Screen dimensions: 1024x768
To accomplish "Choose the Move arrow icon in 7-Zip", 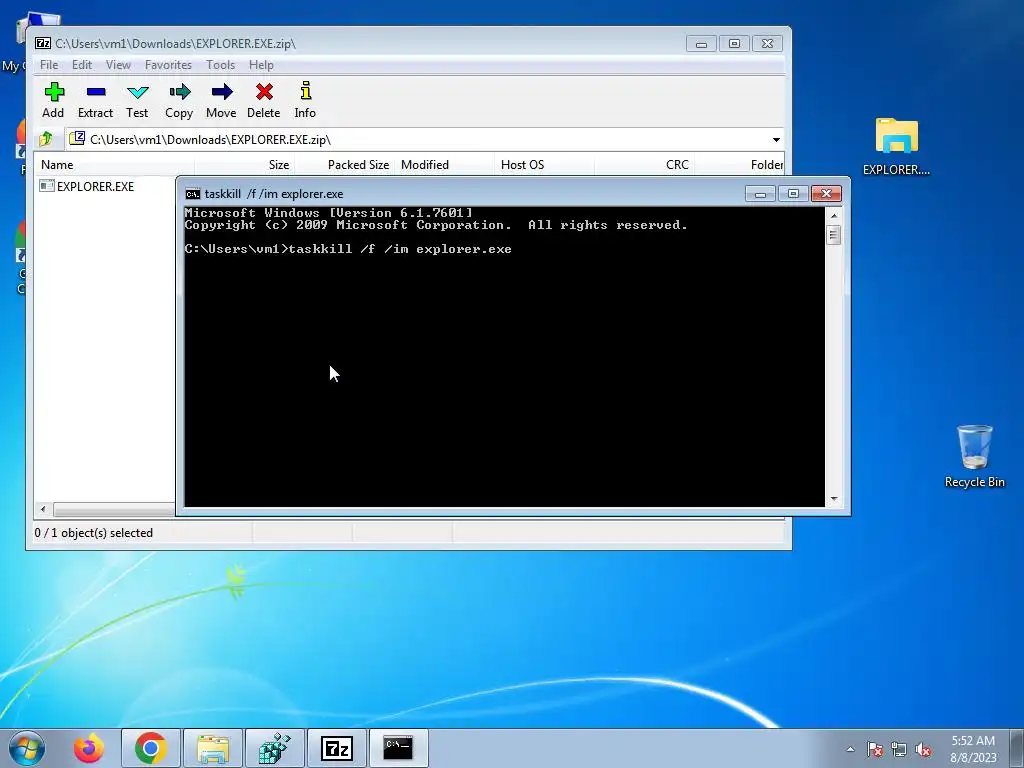I will (x=221, y=100).
